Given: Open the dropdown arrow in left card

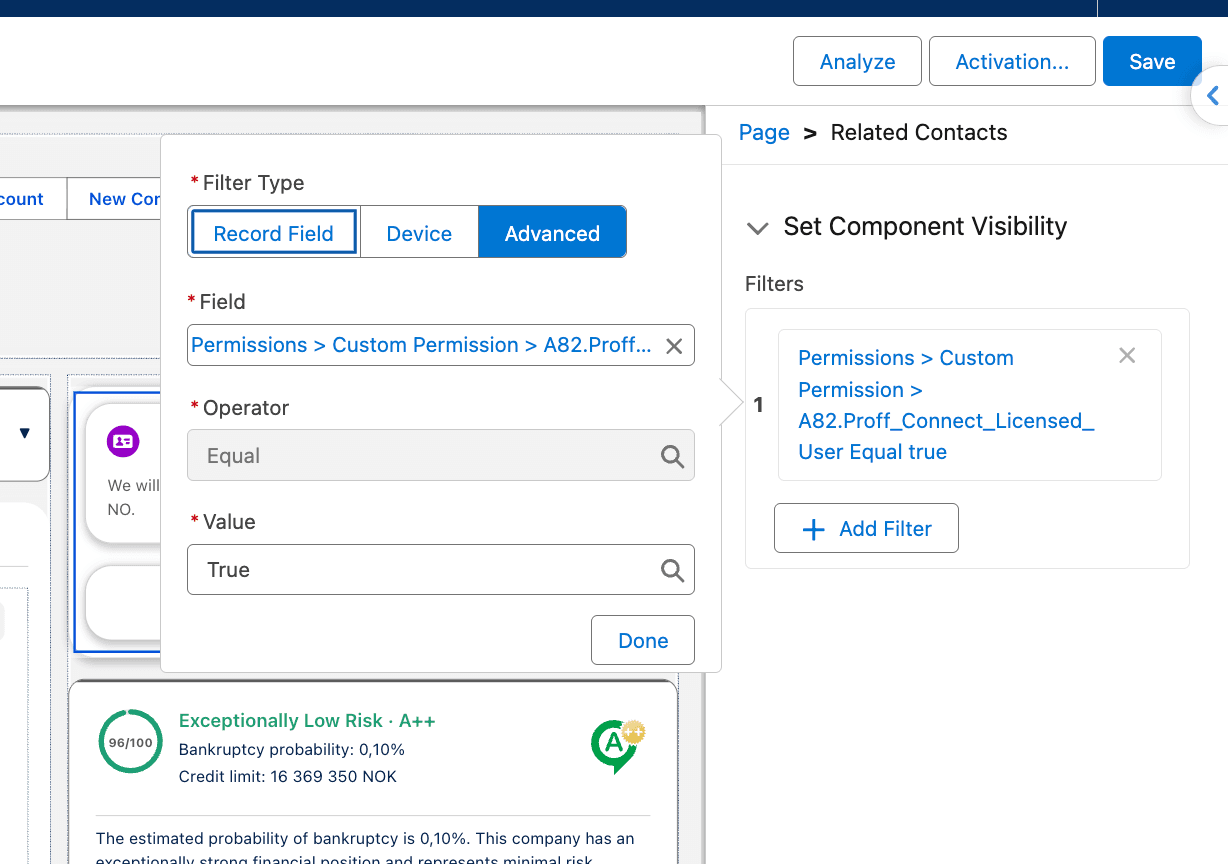Looking at the screenshot, I should coord(25,433).
